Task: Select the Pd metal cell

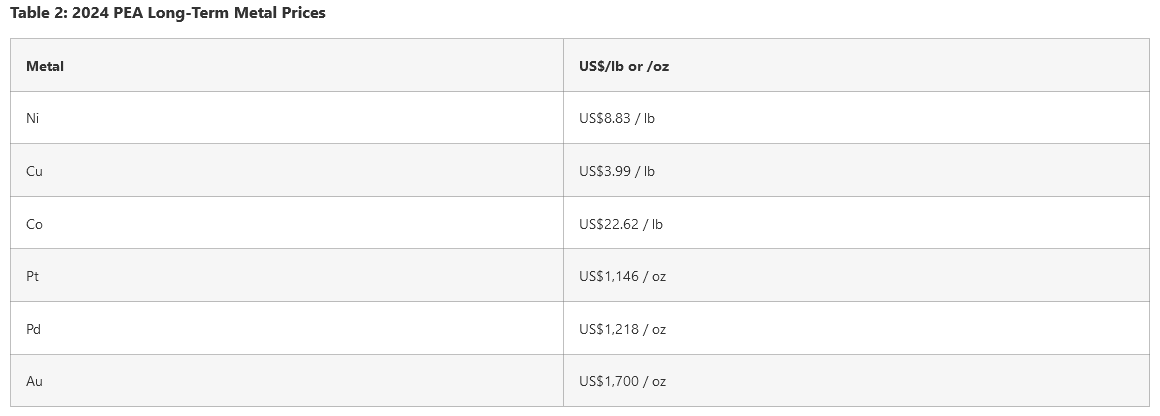Action: coord(34,329)
